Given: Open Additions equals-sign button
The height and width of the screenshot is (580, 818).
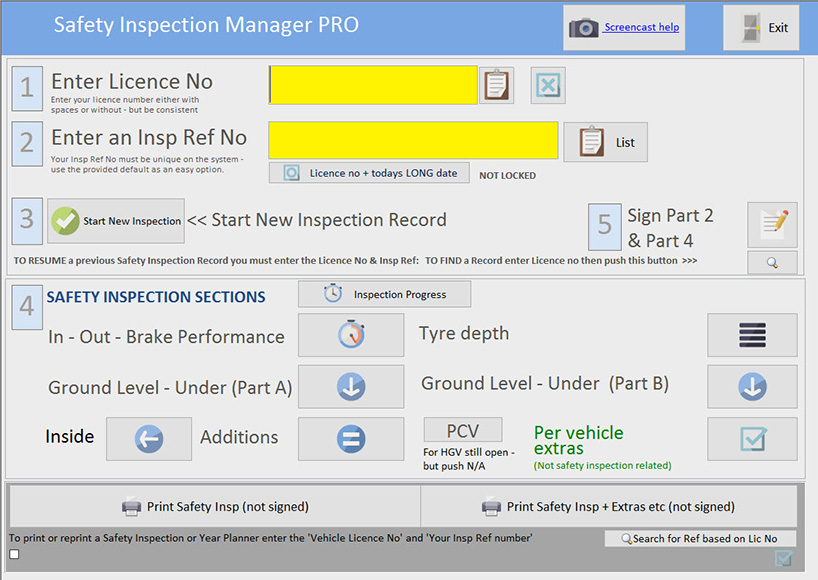Looking at the screenshot, I should pyautogui.click(x=351, y=439).
